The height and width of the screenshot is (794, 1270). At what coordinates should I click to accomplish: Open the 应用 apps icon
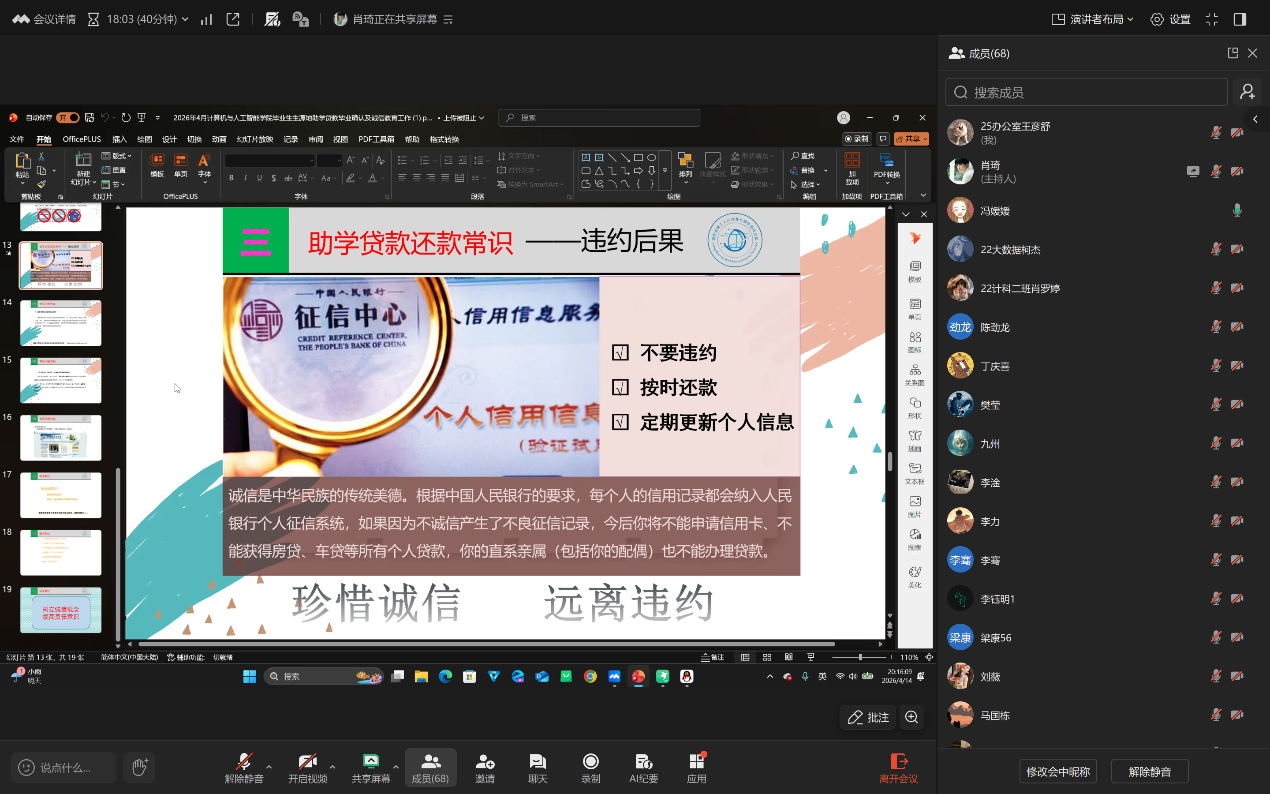click(x=697, y=762)
